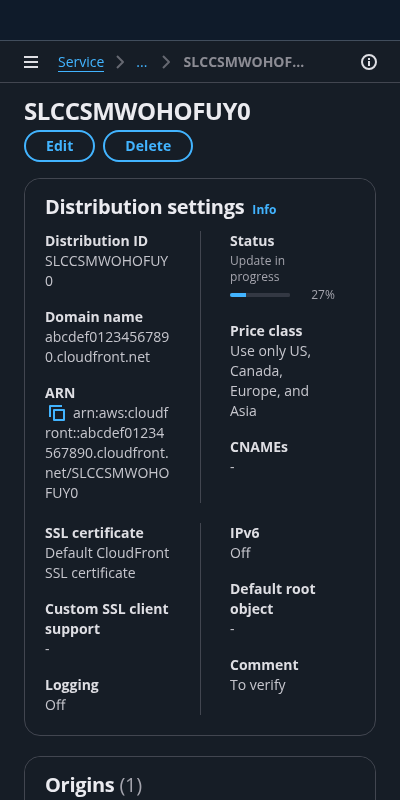
Task: Click the Delete button
Action: [148, 146]
